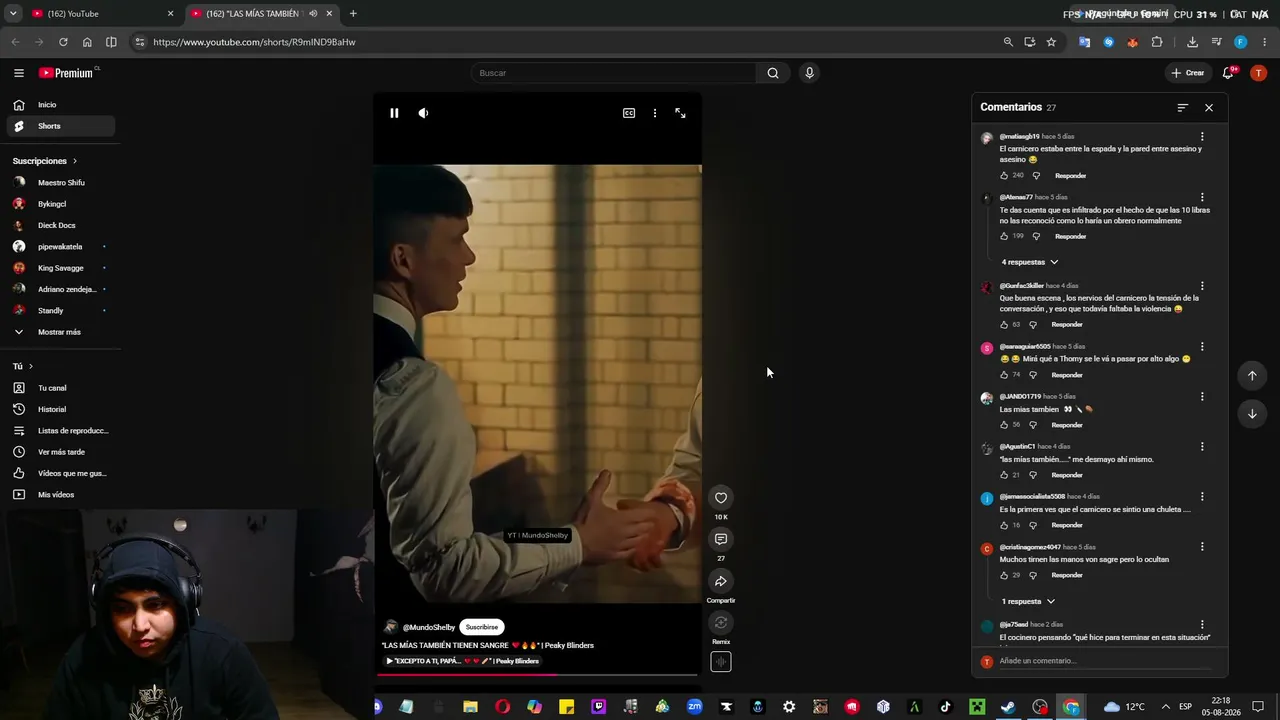Open a new browser tab
This screenshot has height=720, width=1280.
coord(353,14)
